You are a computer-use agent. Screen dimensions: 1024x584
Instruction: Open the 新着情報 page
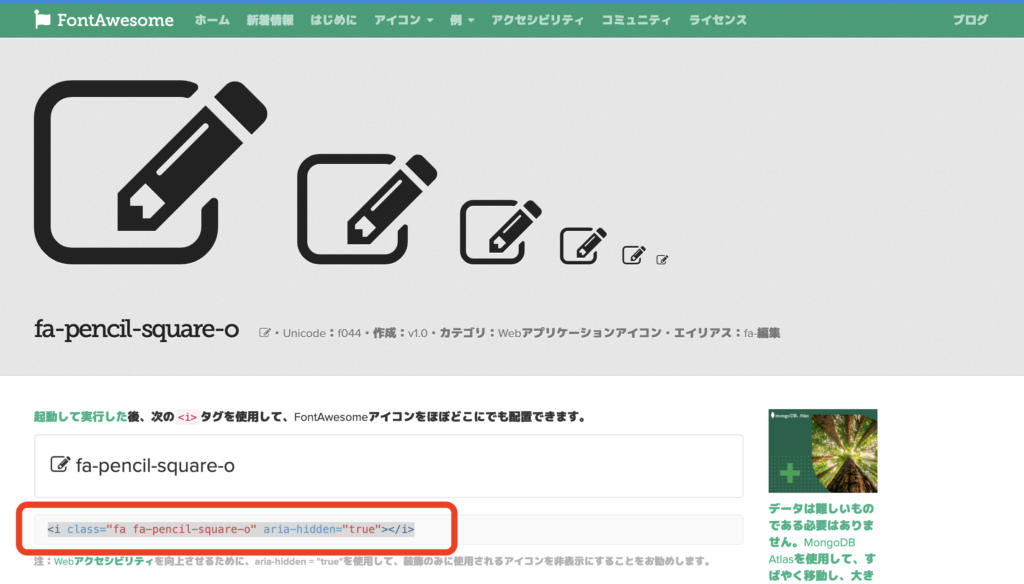point(270,20)
